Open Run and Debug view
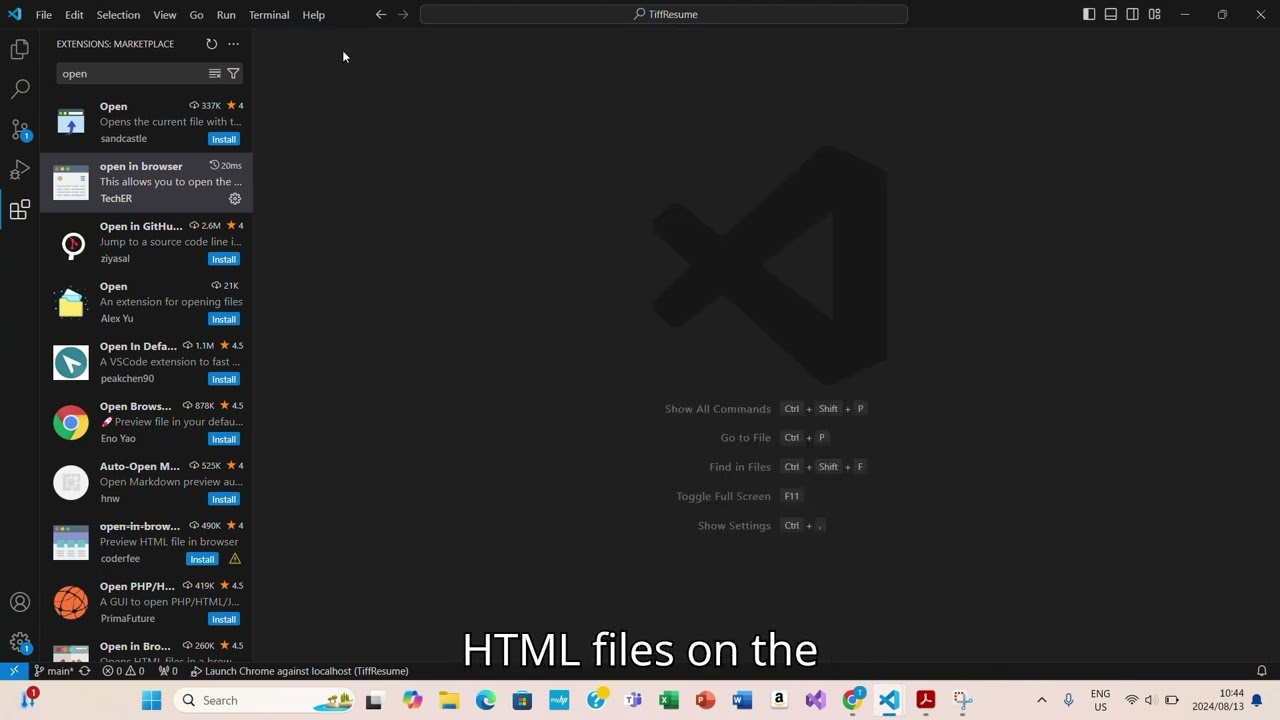Image resolution: width=1280 pixels, height=720 pixels. pyautogui.click(x=20, y=169)
